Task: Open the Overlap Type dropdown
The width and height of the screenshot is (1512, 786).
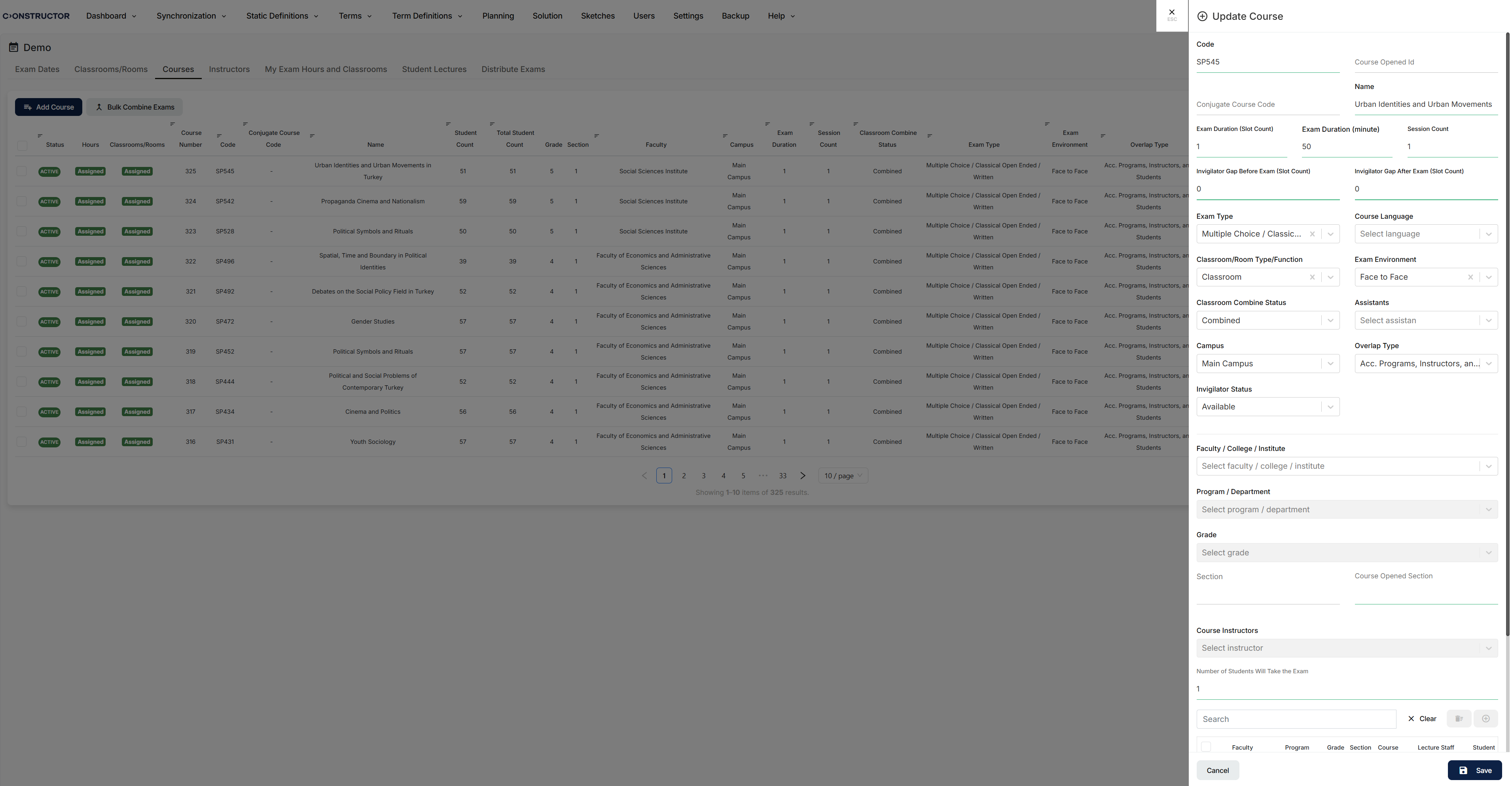Action: tap(1426, 364)
